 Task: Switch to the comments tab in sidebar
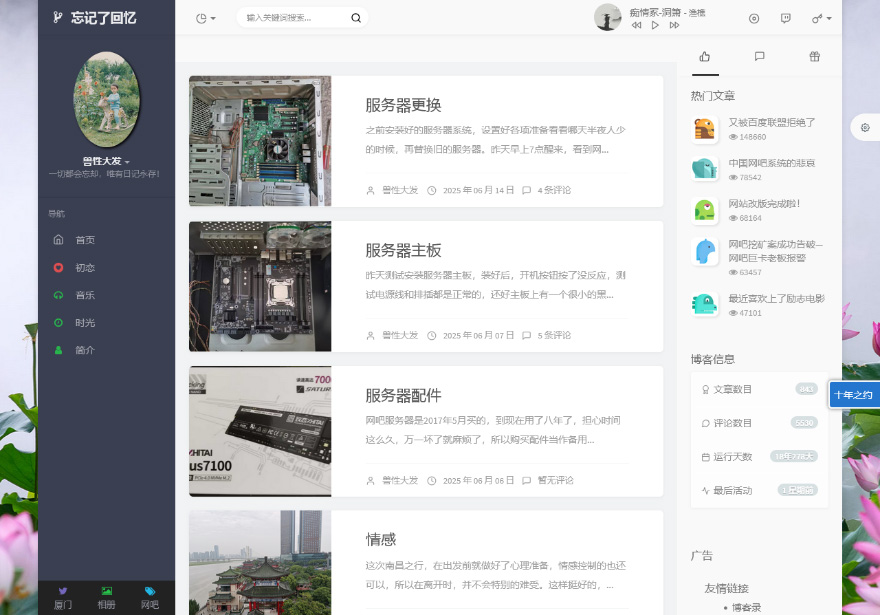pos(759,57)
